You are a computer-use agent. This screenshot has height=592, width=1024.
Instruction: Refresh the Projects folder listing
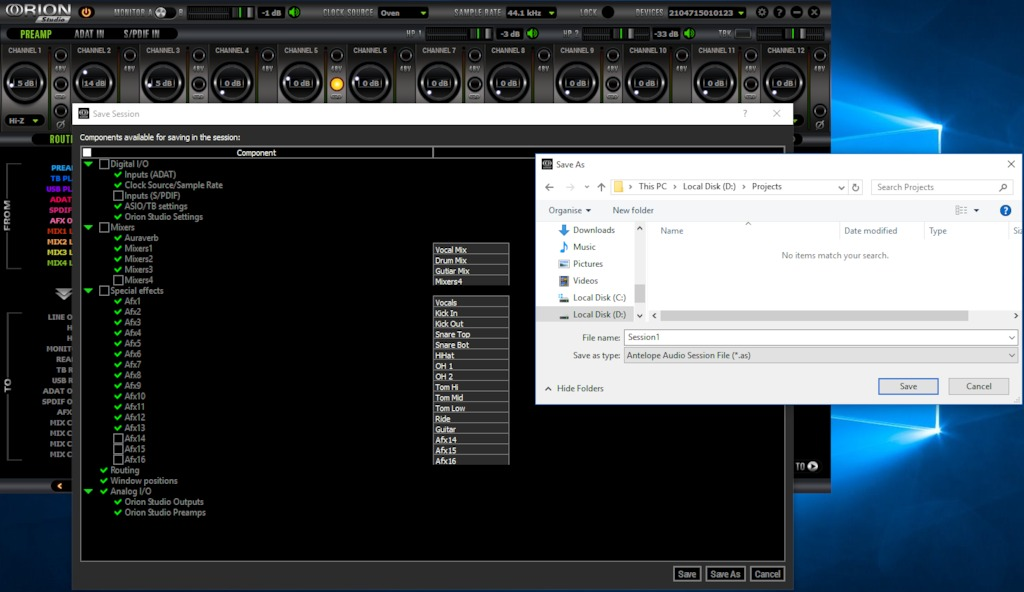click(x=856, y=187)
